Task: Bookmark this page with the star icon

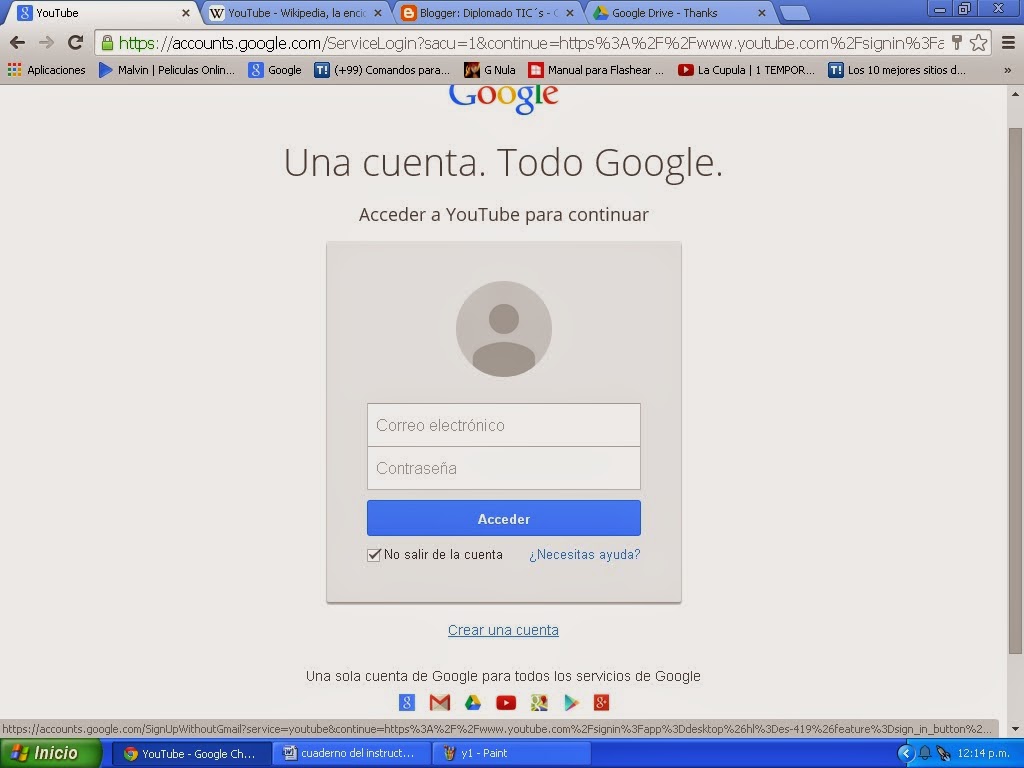Action: pos(978,43)
